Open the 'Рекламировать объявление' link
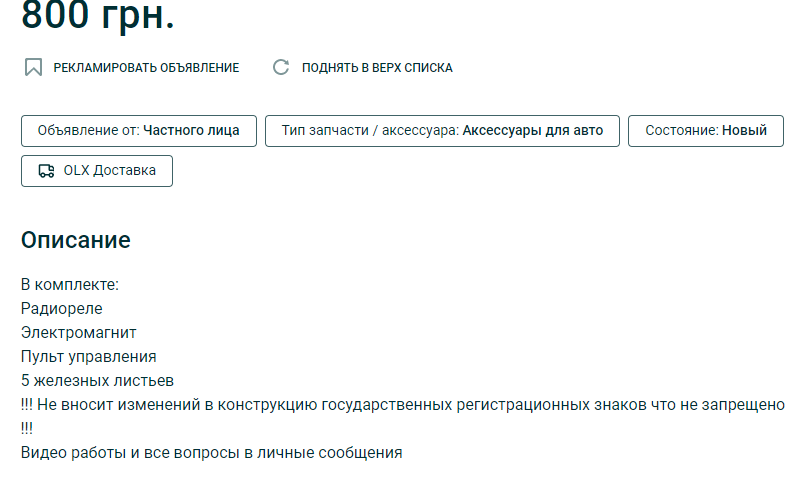This screenshot has width=796, height=490. 146,68
